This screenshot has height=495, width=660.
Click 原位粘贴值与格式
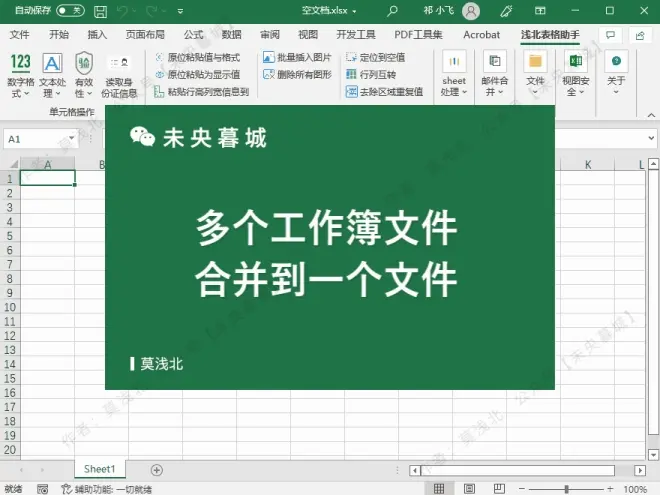(198, 57)
